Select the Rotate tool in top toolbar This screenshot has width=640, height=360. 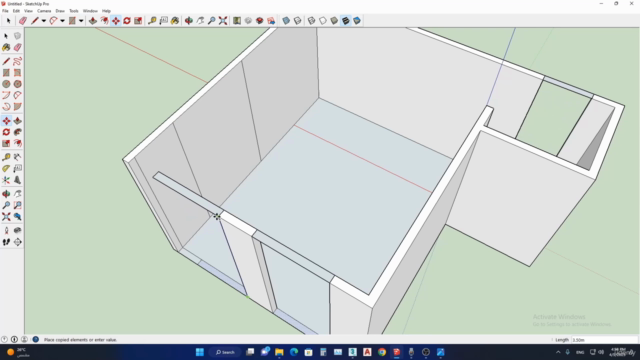pos(127,20)
